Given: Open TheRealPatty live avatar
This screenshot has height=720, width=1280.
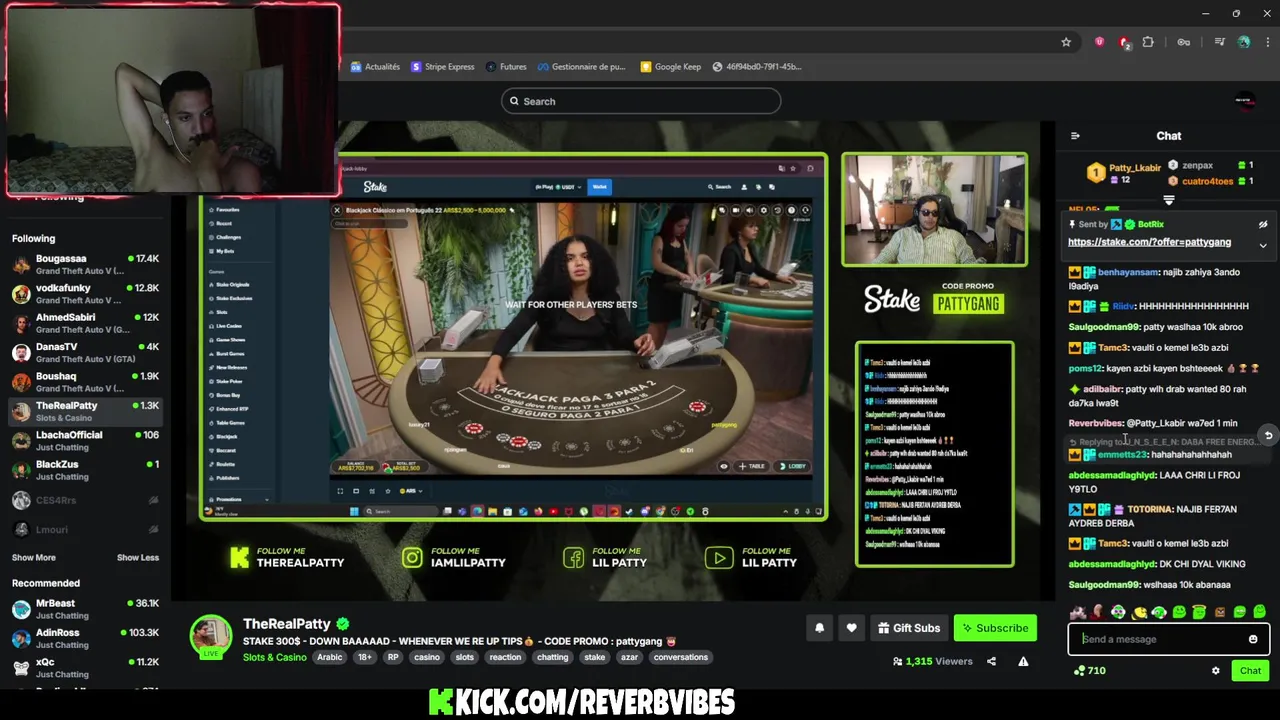Looking at the screenshot, I should (211, 637).
